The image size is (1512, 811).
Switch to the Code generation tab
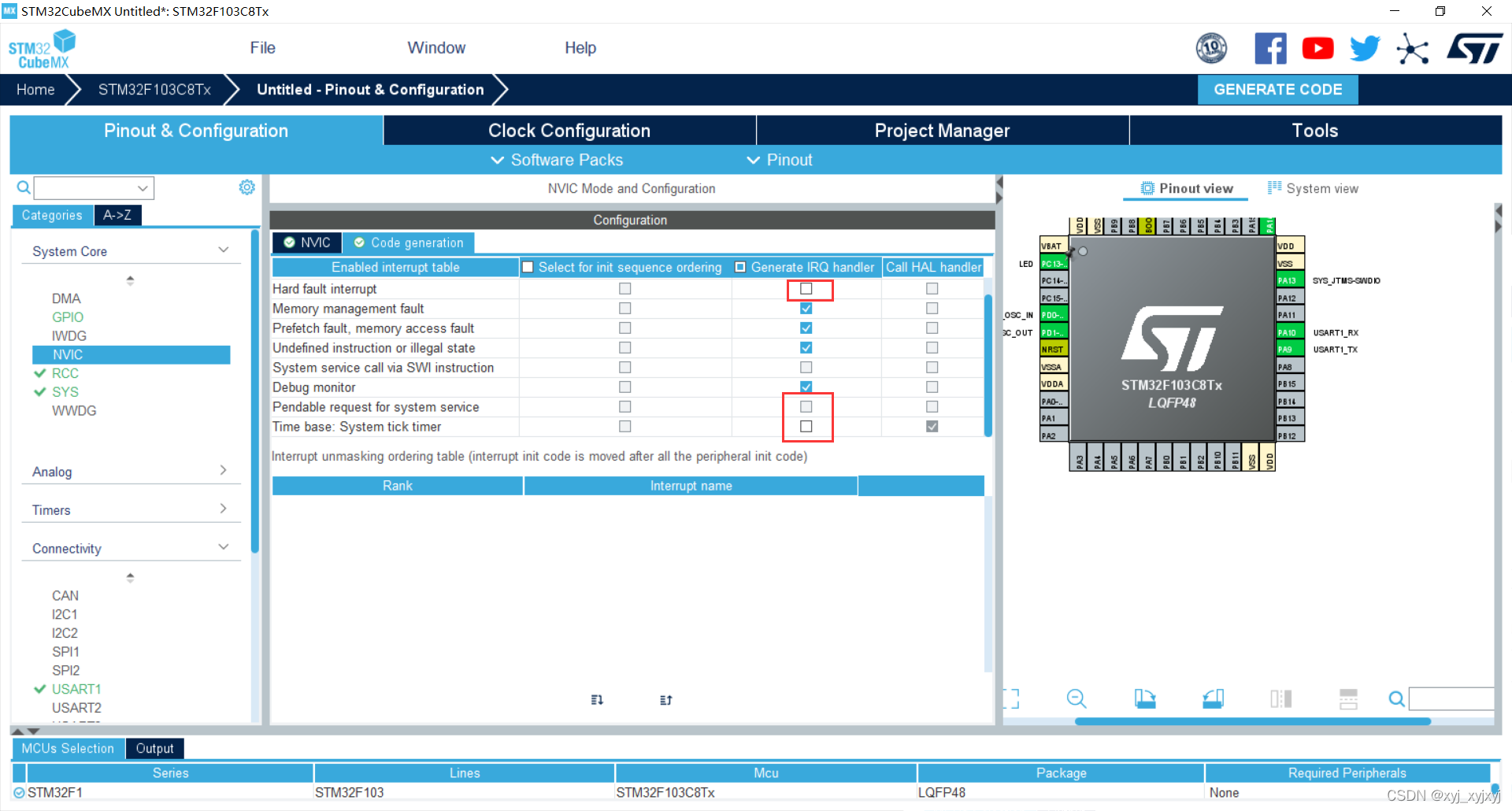(x=409, y=243)
